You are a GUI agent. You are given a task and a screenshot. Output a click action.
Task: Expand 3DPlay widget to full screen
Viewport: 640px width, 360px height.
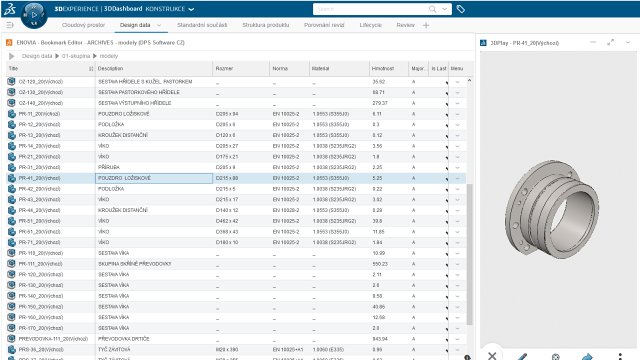(x=610, y=42)
